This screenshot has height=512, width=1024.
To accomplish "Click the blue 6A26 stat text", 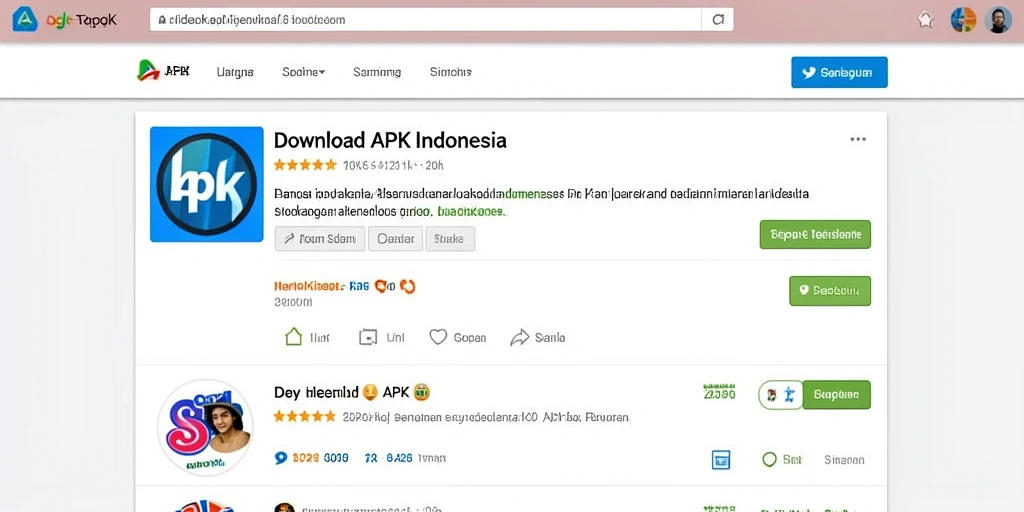I will [399, 458].
